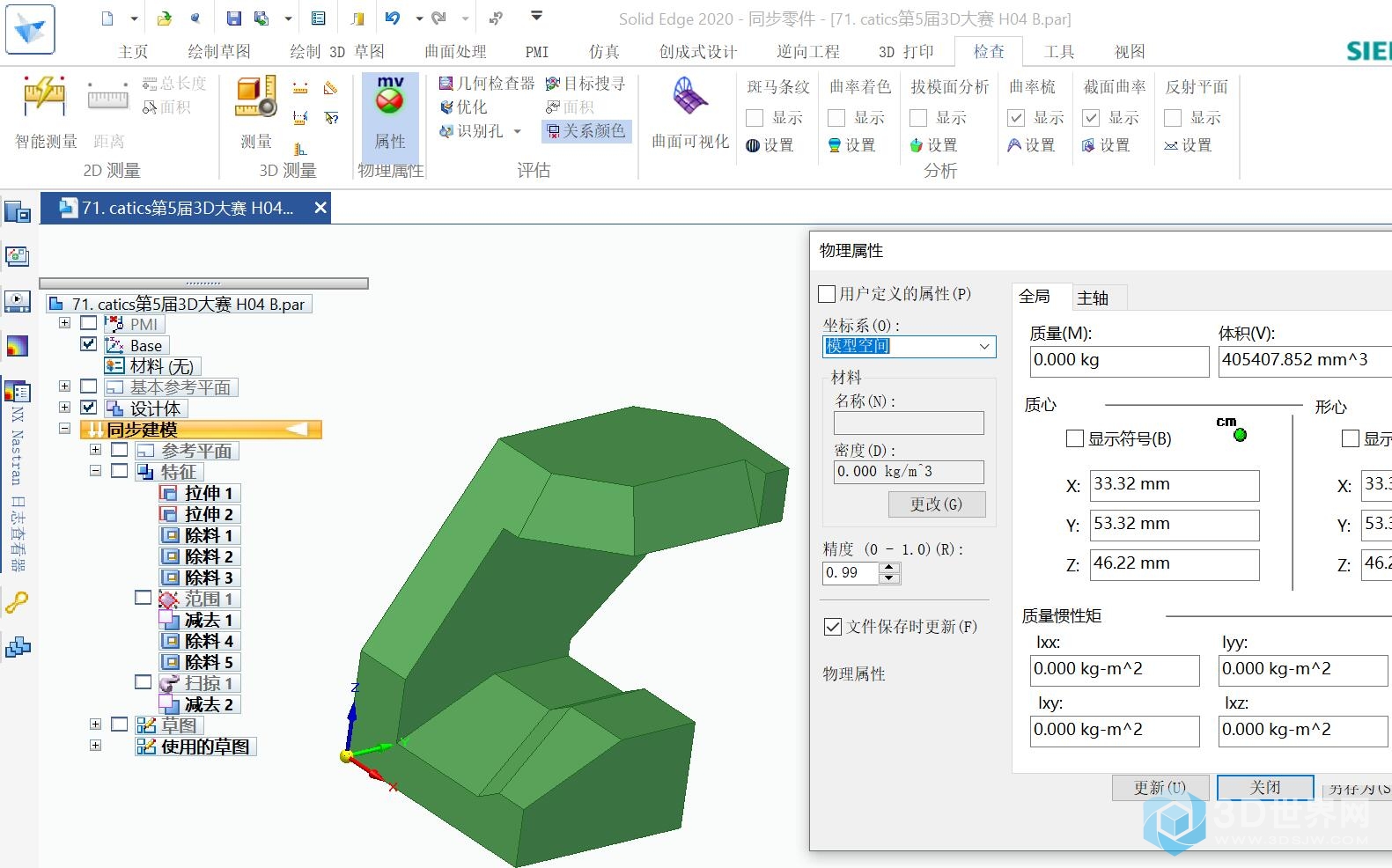Toggle Base visibility checkbox in tree
Image resolution: width=1392 pixels, height=868 pixels.
click(88, 344)
